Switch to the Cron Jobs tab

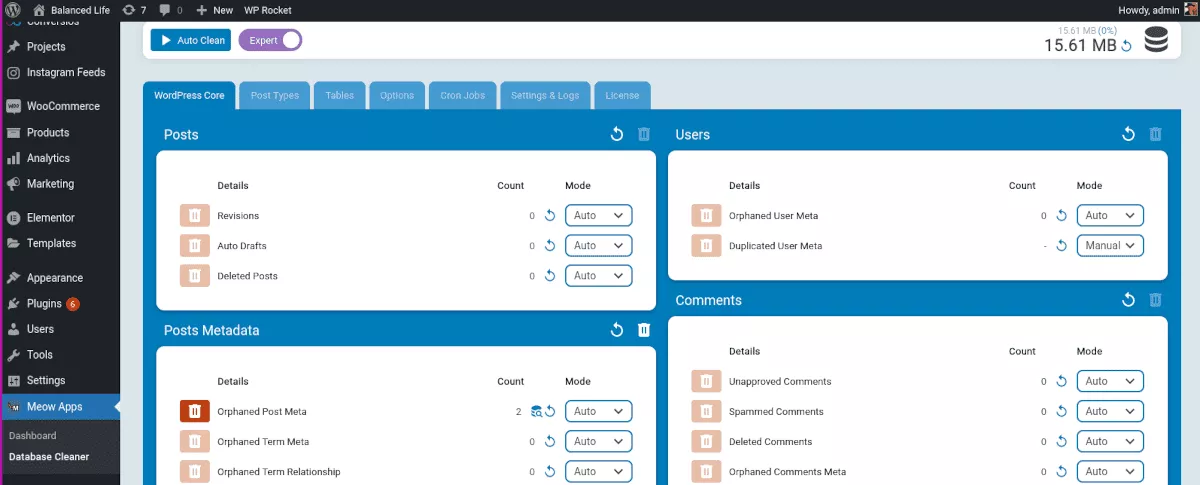tap(463, 95)
